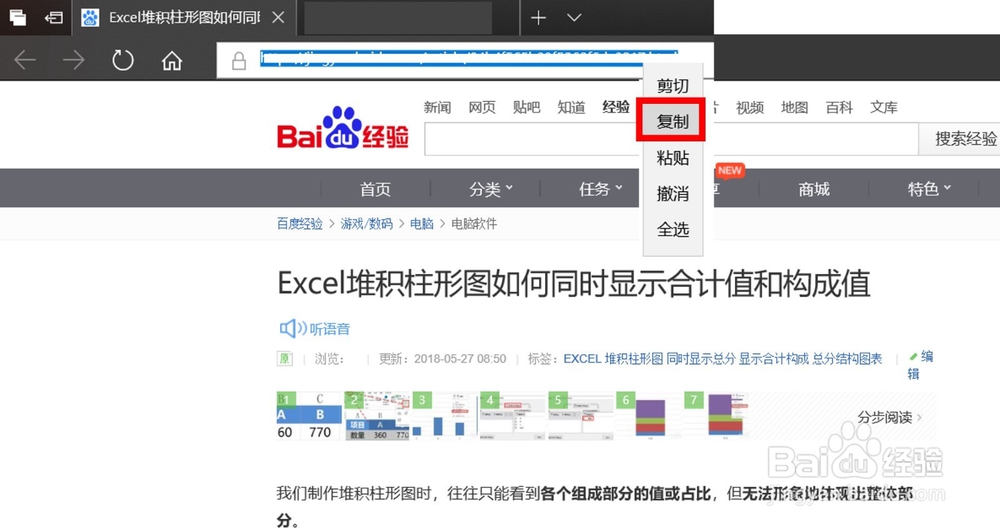Open the 贴吧 link
Viewport: 1000px width, 528px height.
click(x=526, y=107)
